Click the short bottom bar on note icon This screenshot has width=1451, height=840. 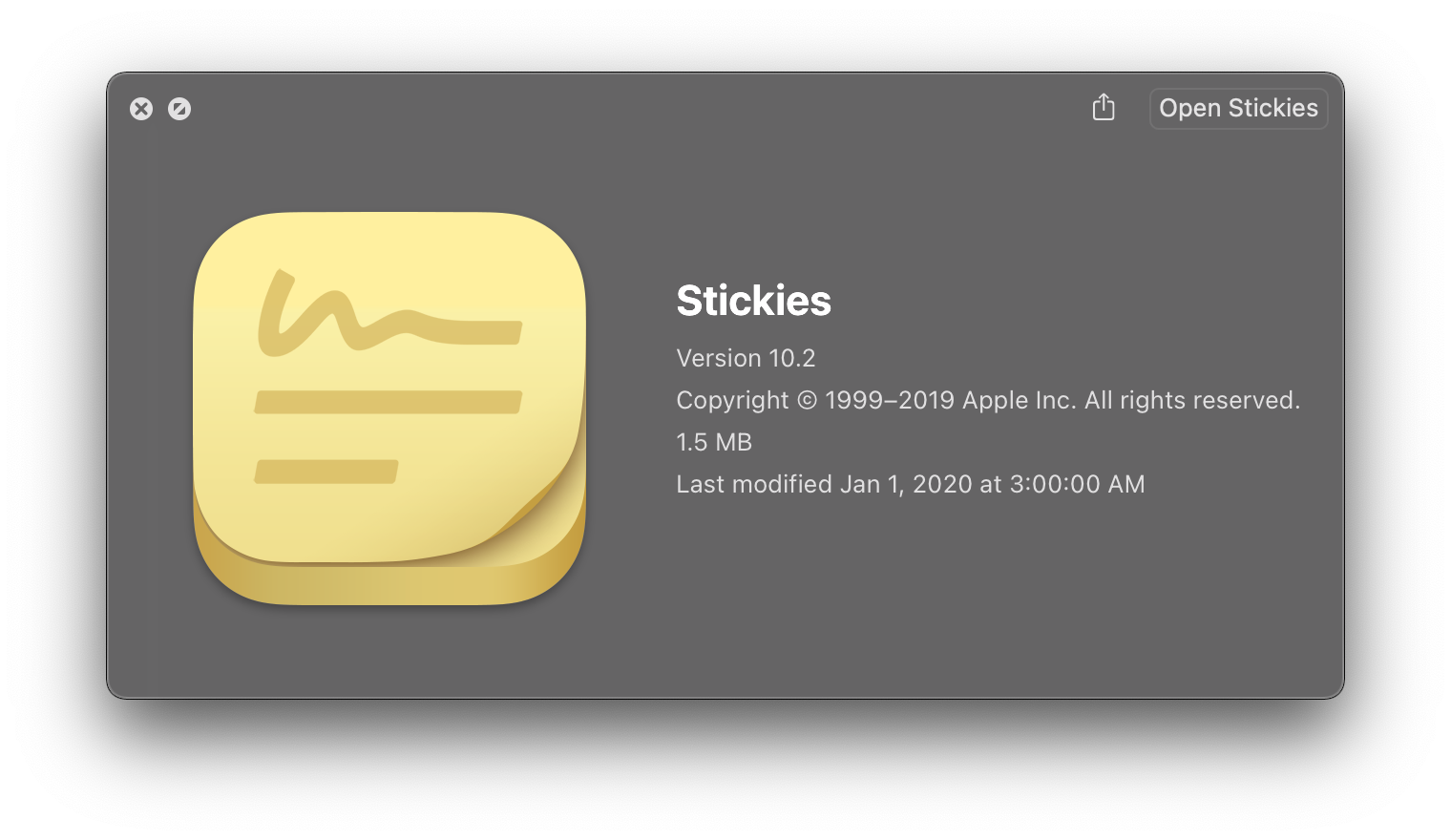pos(326,472)
